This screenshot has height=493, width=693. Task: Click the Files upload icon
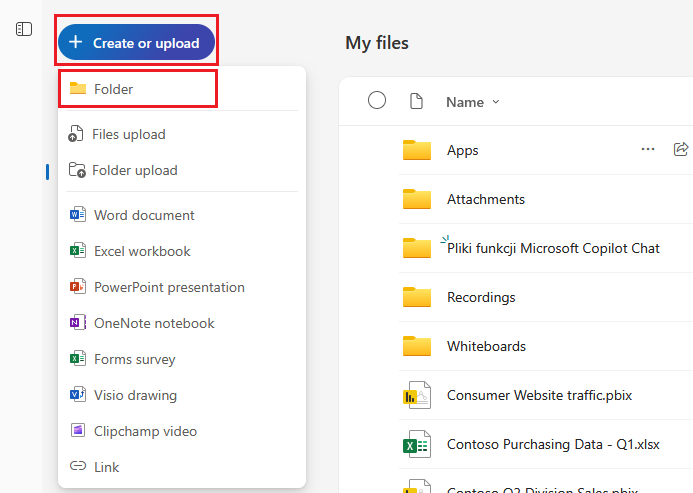coord(76,134)
